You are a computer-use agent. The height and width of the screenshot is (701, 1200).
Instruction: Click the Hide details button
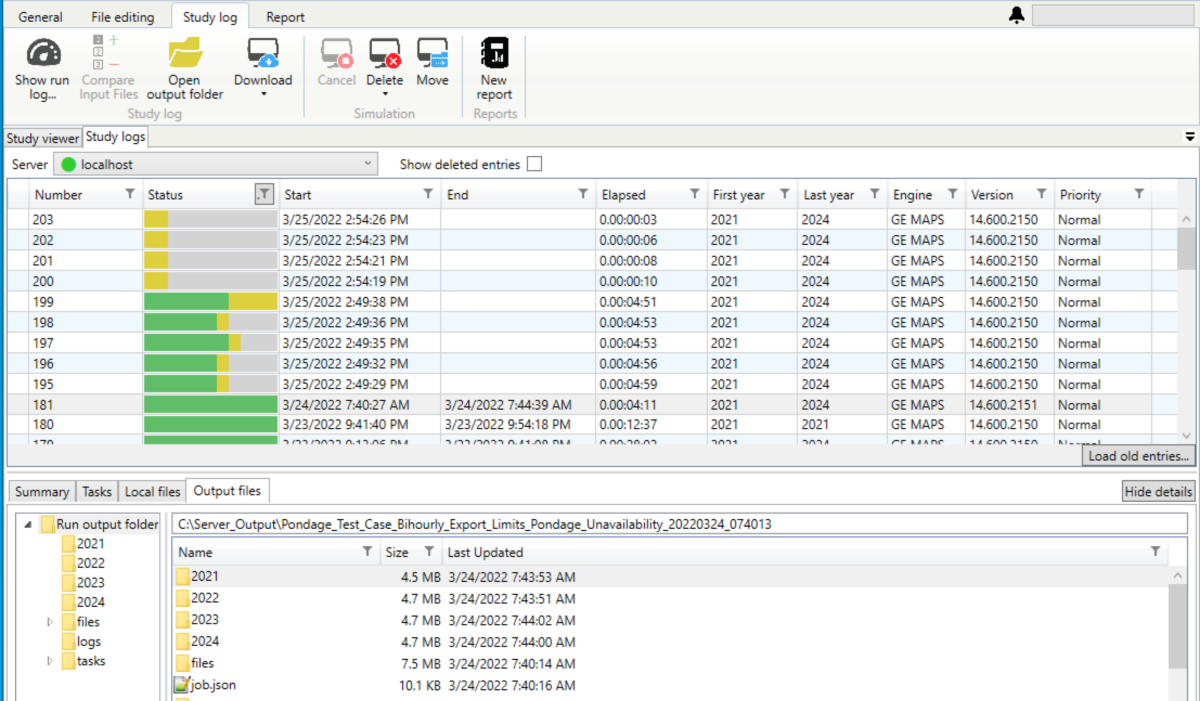pos(1158,491)
